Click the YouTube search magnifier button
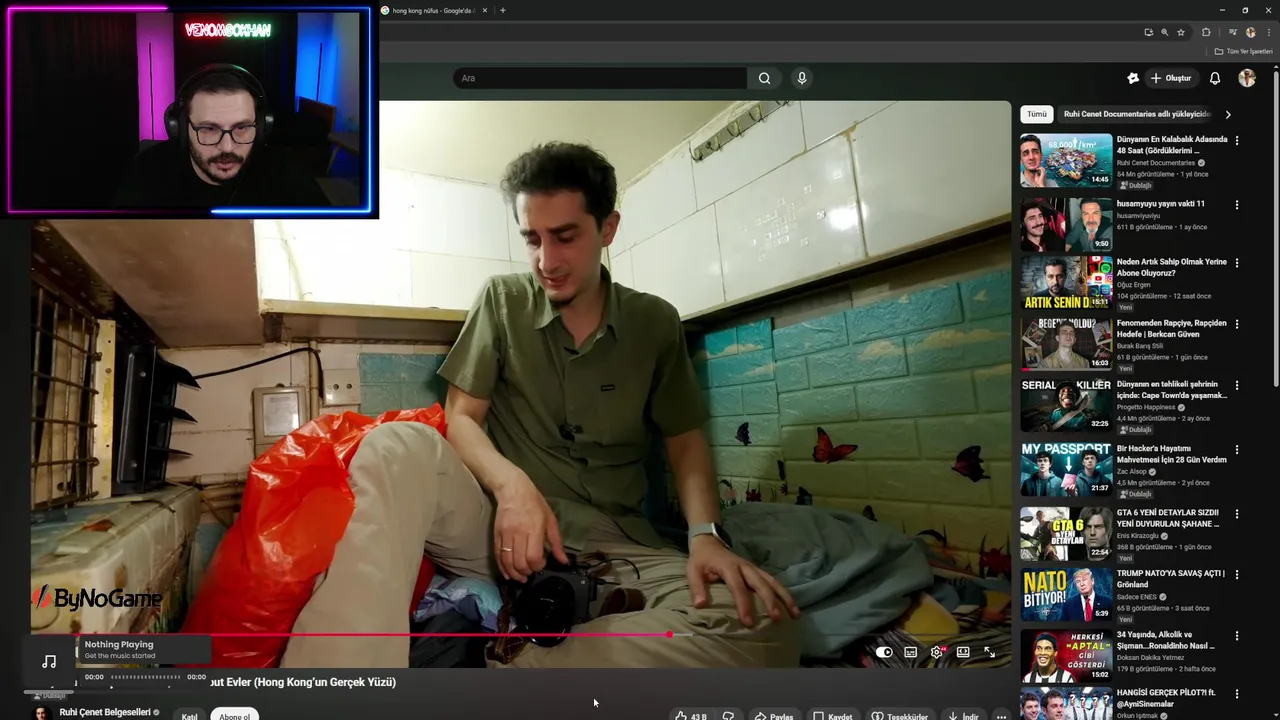Image resolution: width=1280 pixels, height=720 pixels. coord(764,78)
